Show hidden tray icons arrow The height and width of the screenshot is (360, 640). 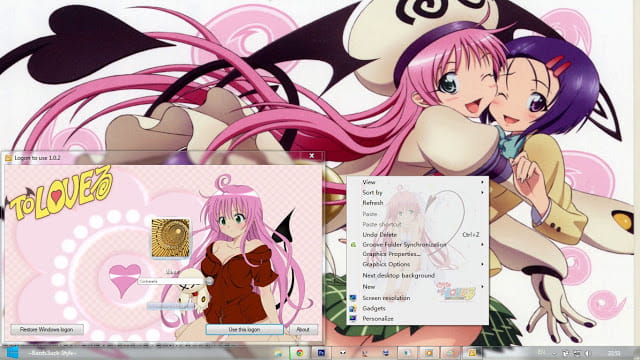tap(554, 353)
